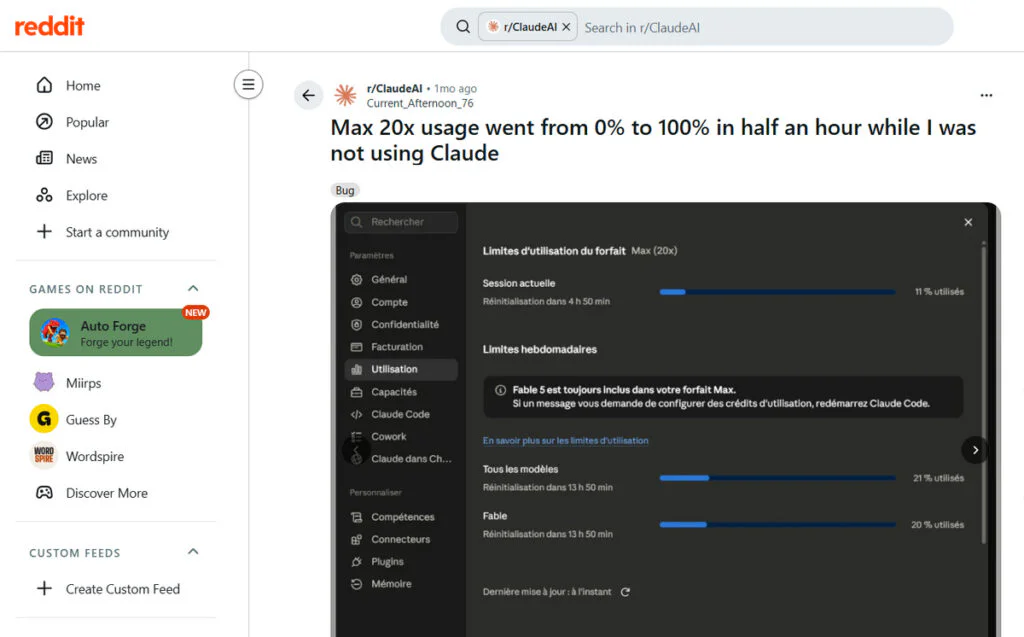Image resolution: width=1024 pixels, height=637 pixels.
Task: Collapse the Custom Feeds section
Action: click(193, 552)
